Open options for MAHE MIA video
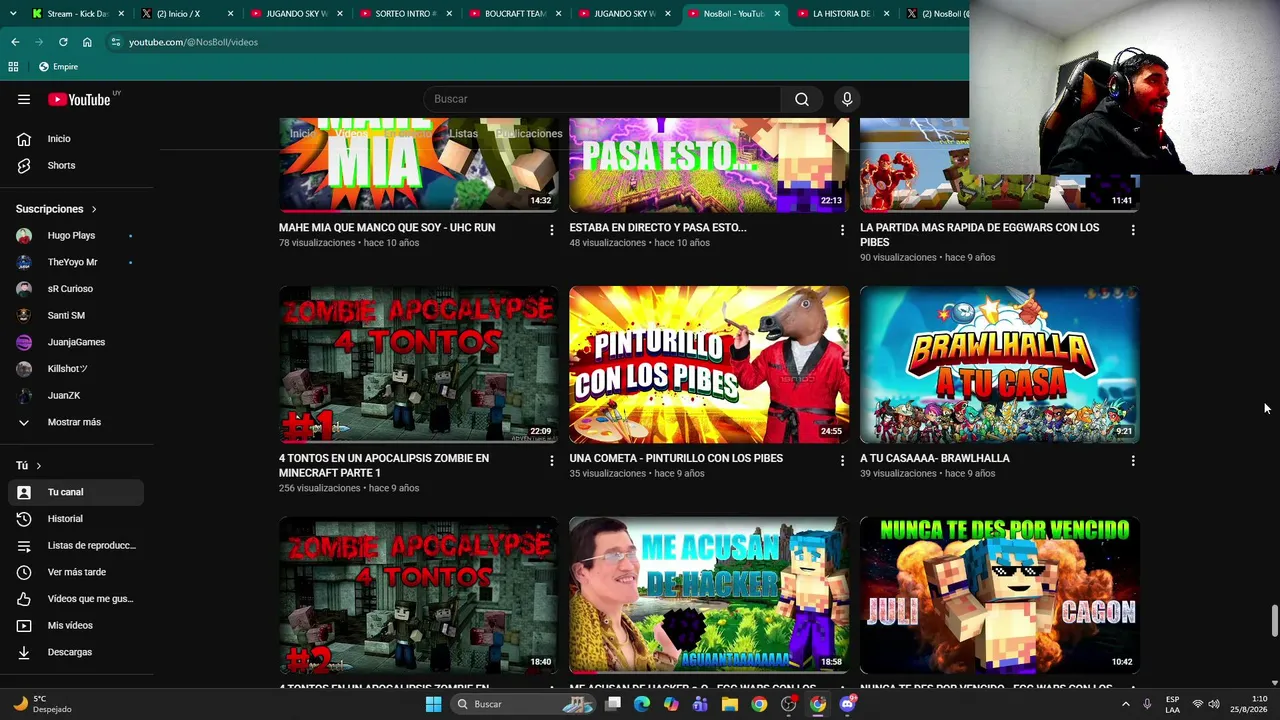The height and width of the screenshot is (720, 1280). click(x=551, y=230)
